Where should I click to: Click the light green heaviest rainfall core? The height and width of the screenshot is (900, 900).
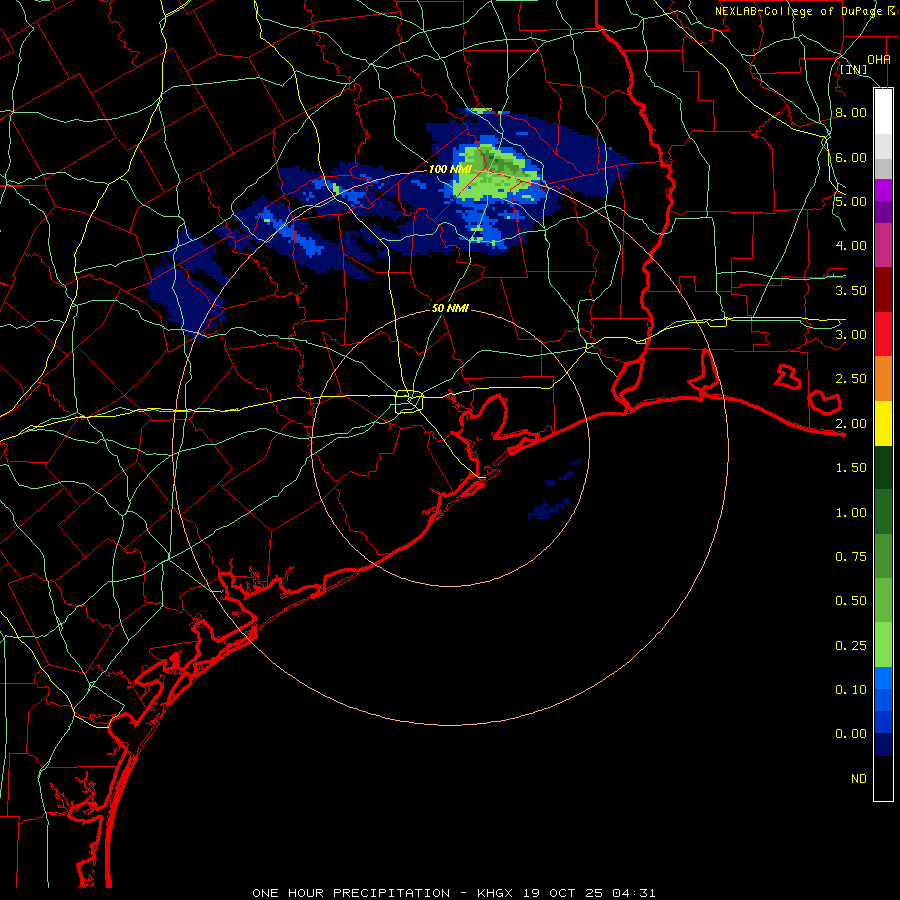tap(494, 172)
